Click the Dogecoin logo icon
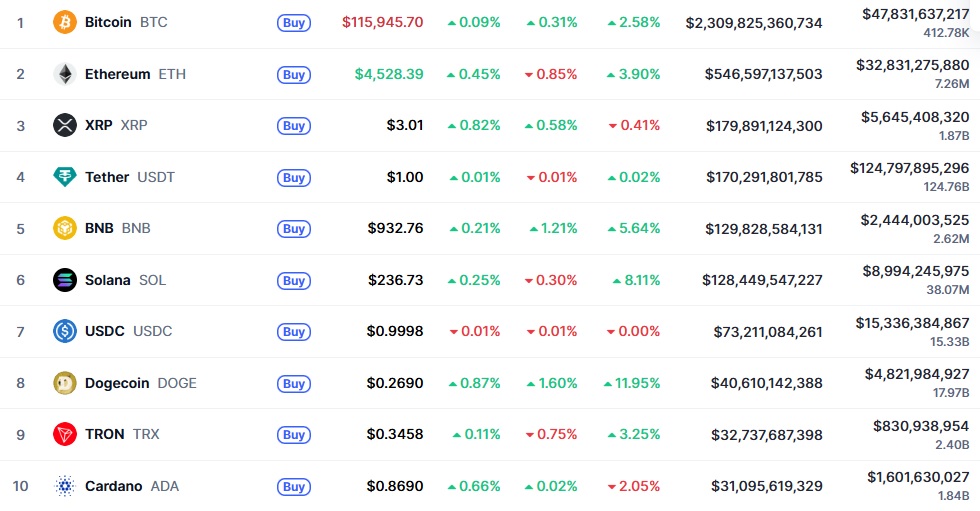980x511 pixels. tap(65, 383)
